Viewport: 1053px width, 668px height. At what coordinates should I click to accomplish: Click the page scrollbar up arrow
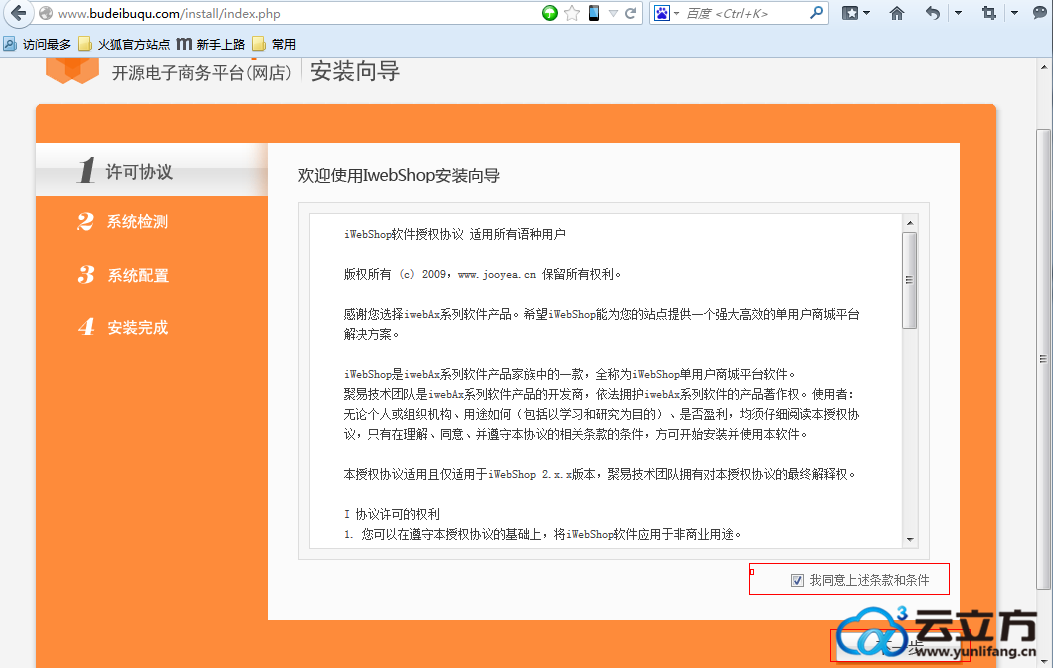1044,67
